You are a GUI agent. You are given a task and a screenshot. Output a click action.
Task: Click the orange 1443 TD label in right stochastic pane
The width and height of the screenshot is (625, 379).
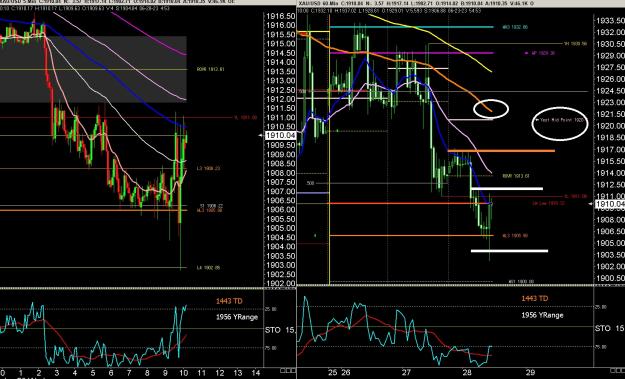point(535,298)
